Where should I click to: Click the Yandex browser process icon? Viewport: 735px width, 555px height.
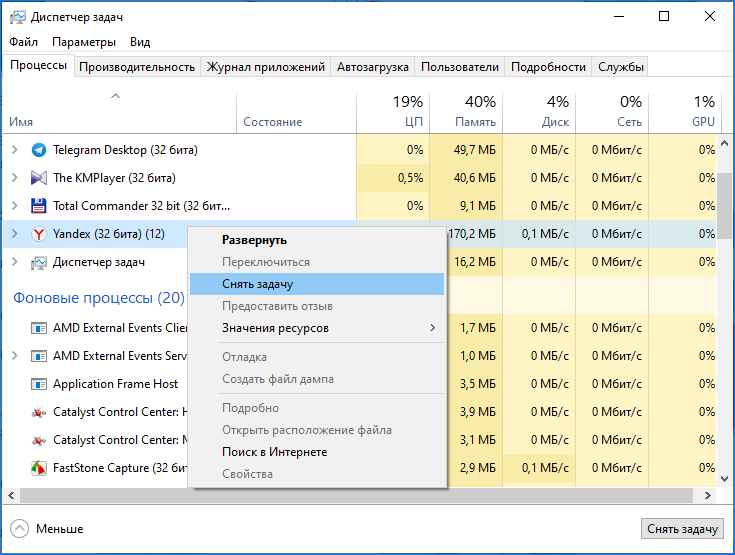pos(39,234)
